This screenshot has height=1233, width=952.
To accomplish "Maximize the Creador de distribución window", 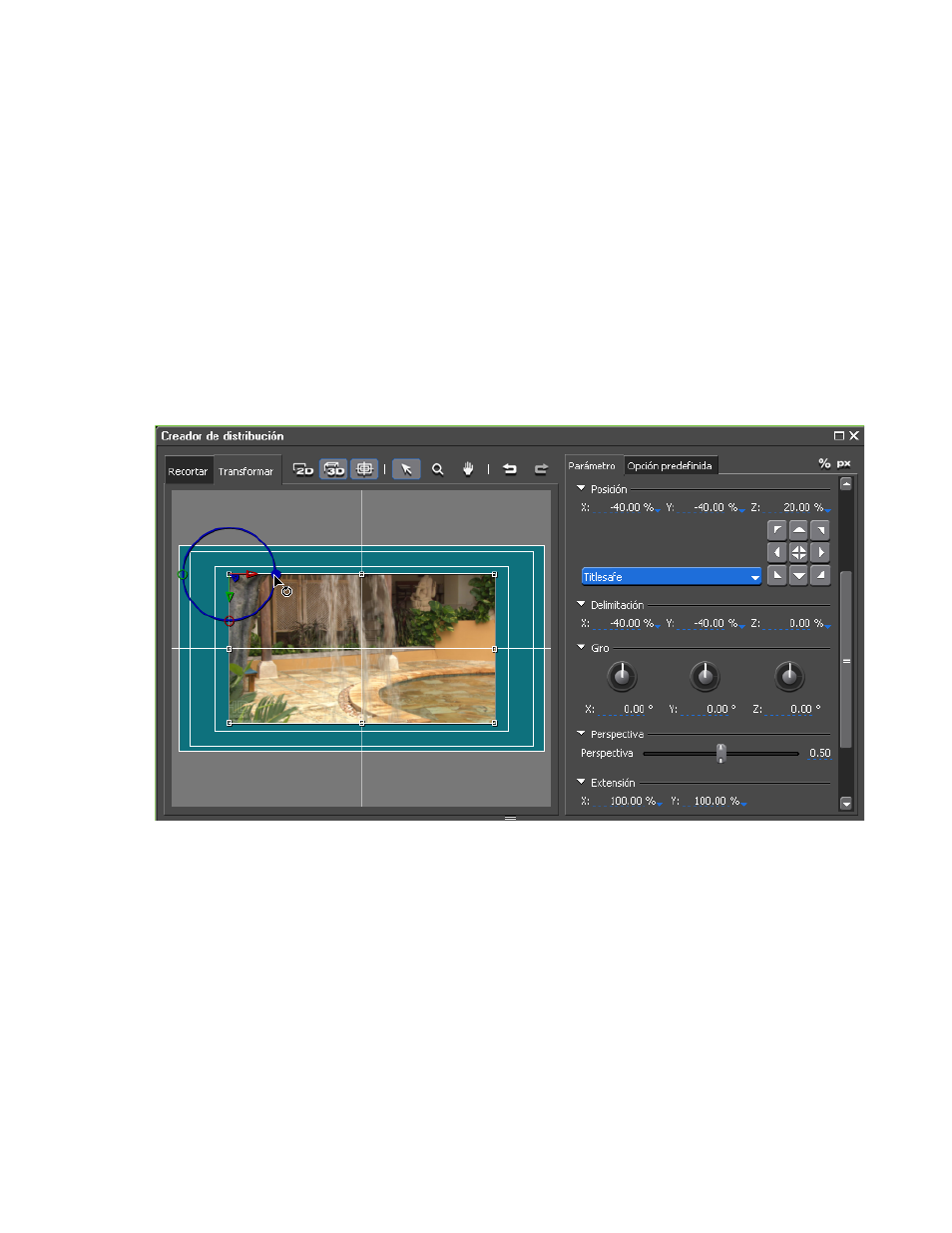I will (838, 435).
